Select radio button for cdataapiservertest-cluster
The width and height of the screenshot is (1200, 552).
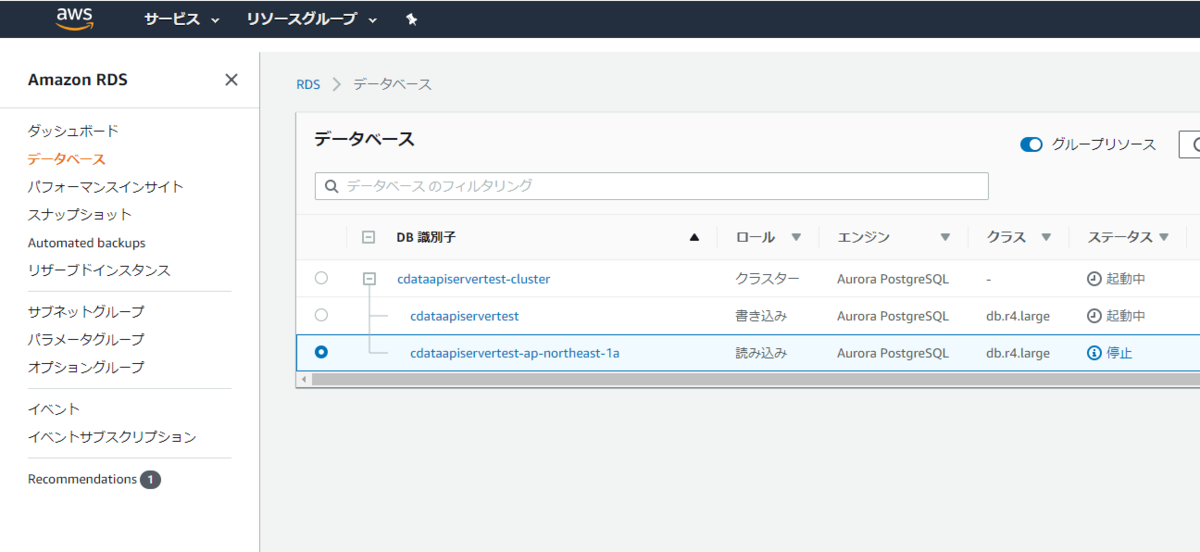click(321, 278)
